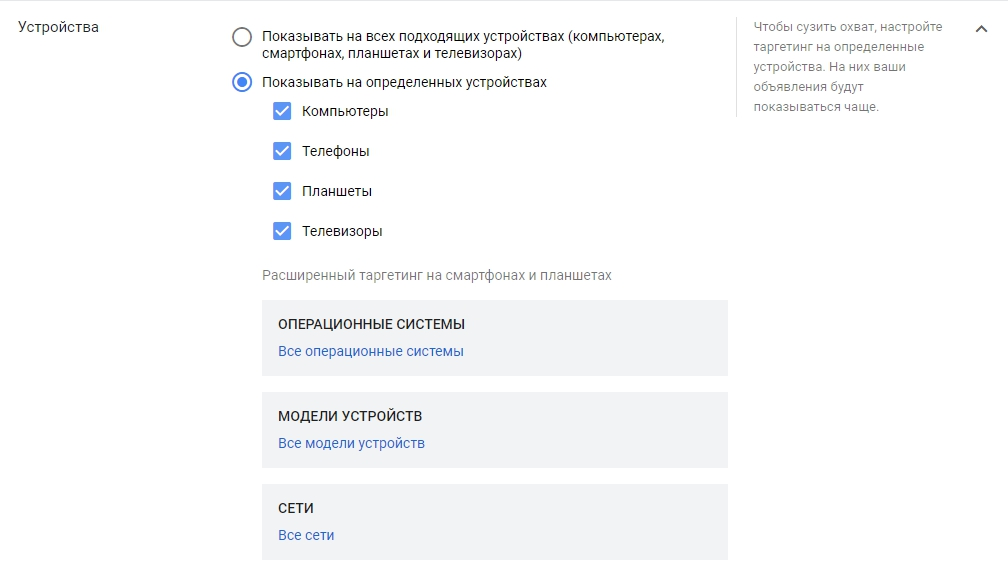
Task: Uncheck the Компьютеры checkbox
Action: pyautogui.click(x=282, y=111)
